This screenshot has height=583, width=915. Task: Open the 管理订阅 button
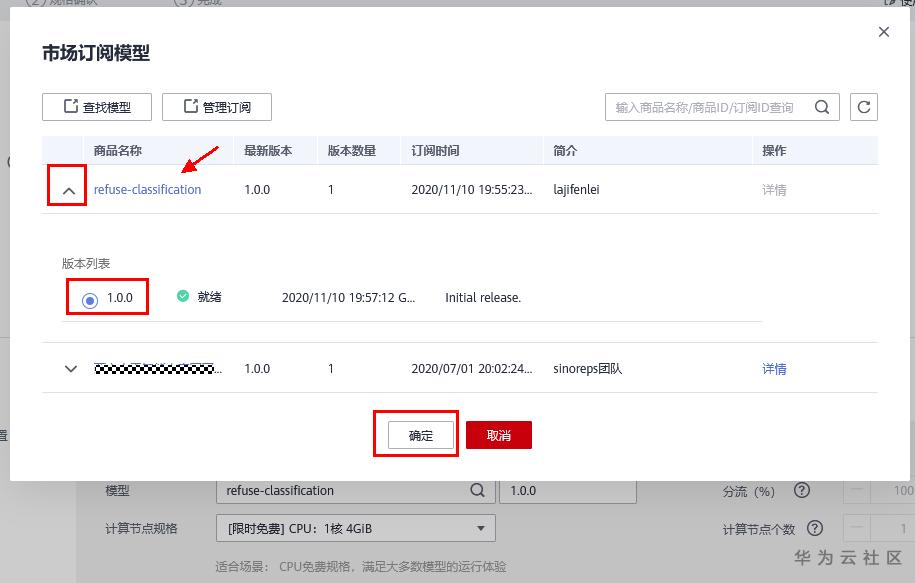(x=216, y=107)
